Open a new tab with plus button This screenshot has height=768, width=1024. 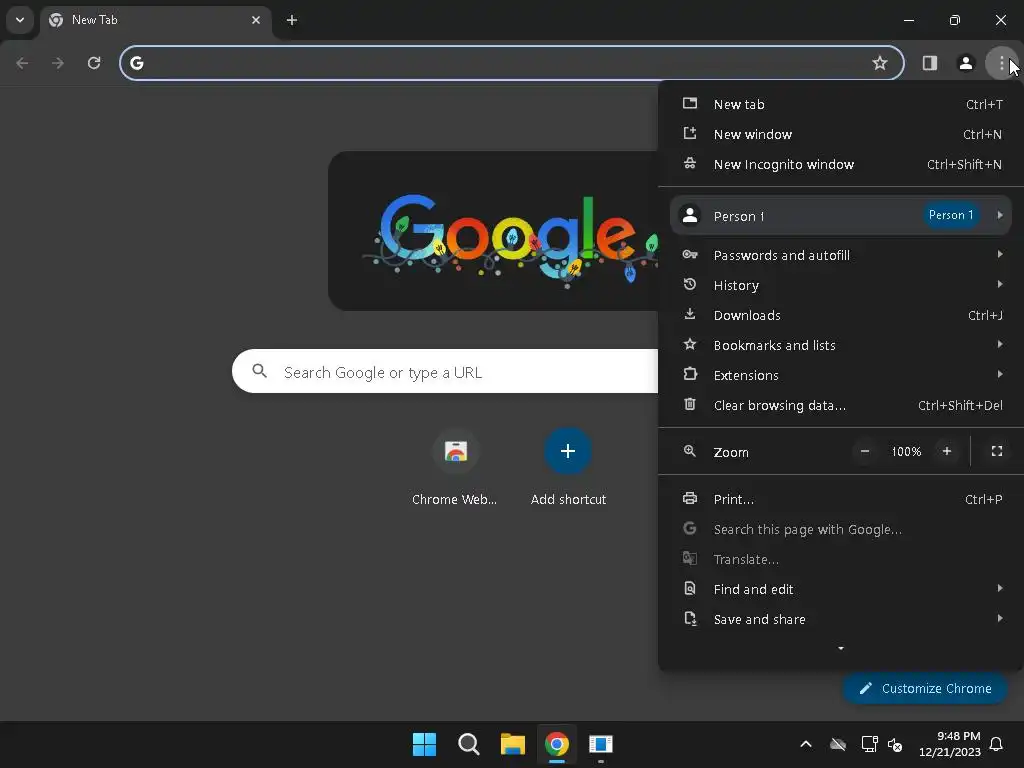coord(292,20)
